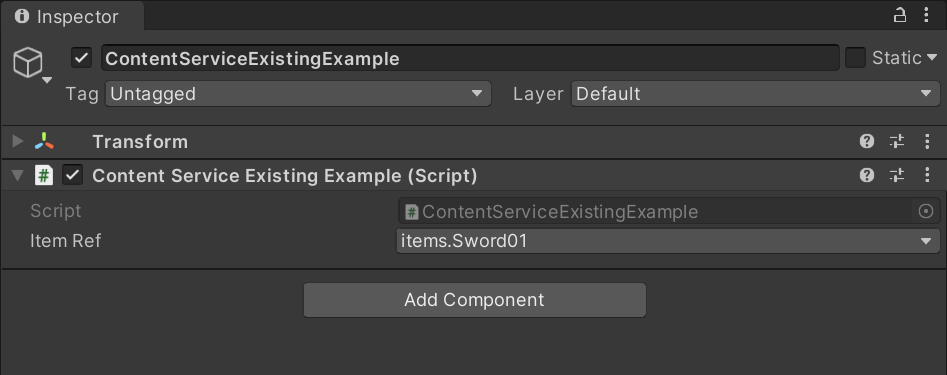Toggle the GameObject active checkbox
The width and height of the screenshot is (947, 375).
click(82, 58)
